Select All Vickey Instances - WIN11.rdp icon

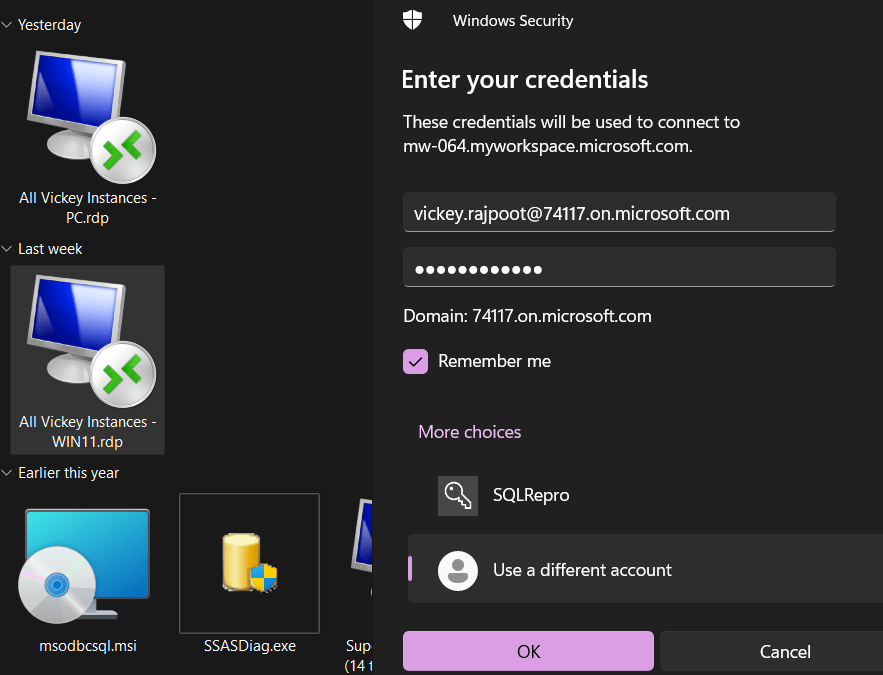[x=91, y=341]
